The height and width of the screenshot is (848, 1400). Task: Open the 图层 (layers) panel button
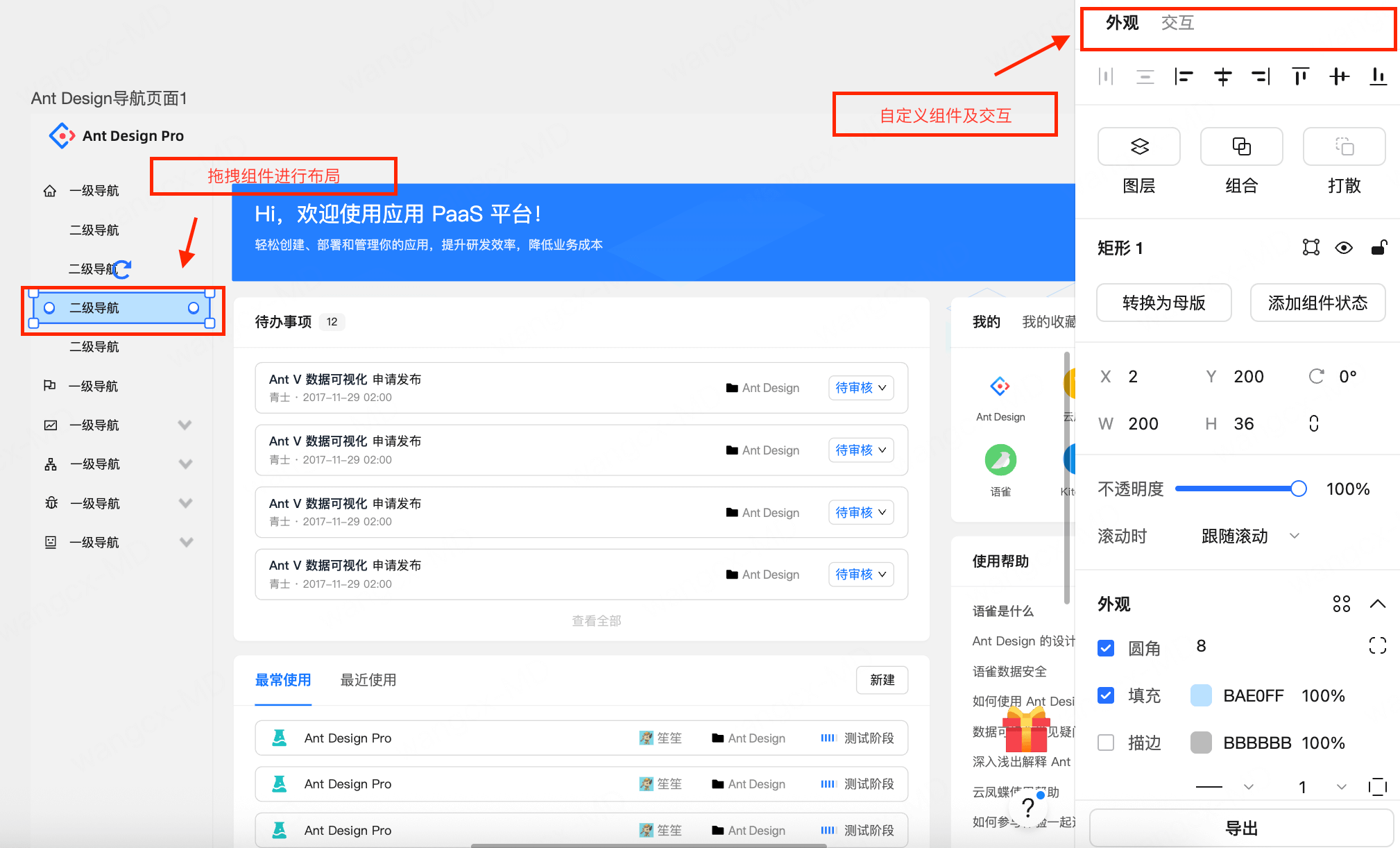coord(1138,146)
